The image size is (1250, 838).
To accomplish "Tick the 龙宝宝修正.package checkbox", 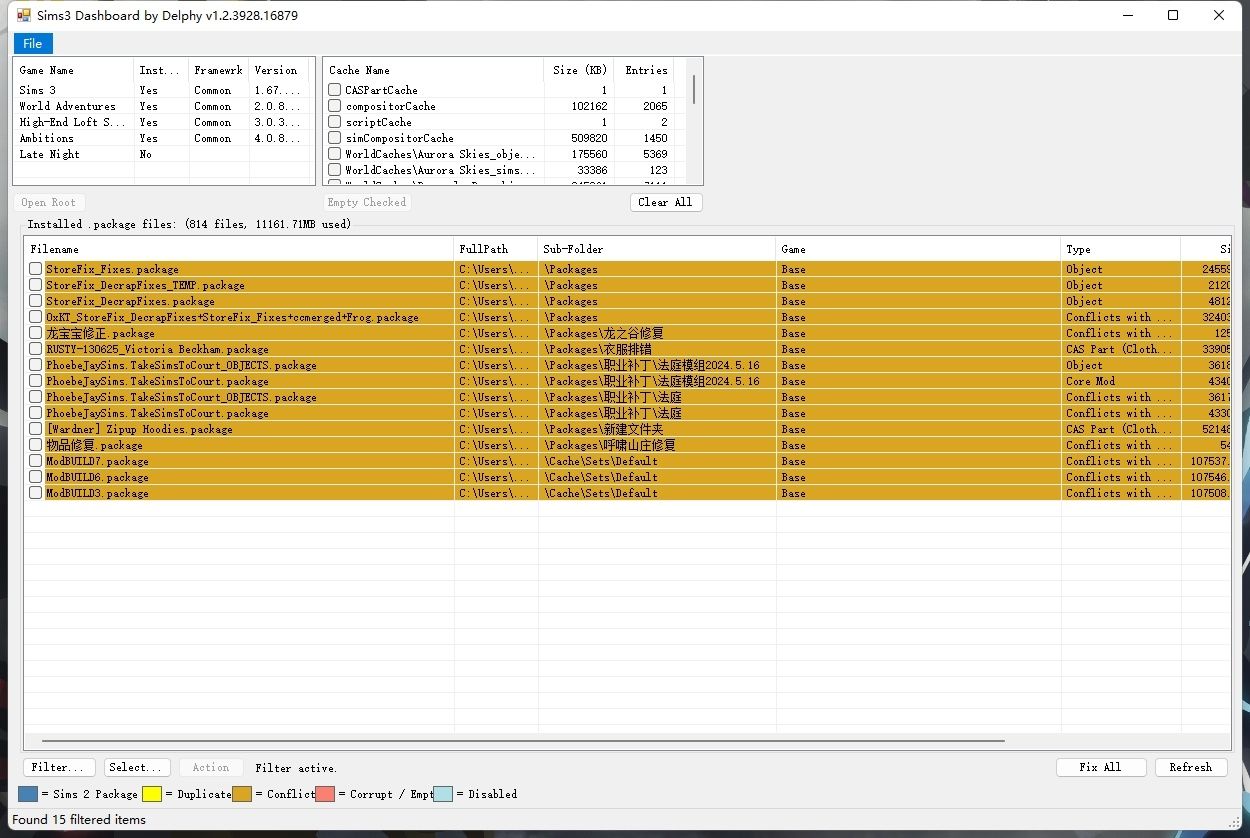I will 36,333.
